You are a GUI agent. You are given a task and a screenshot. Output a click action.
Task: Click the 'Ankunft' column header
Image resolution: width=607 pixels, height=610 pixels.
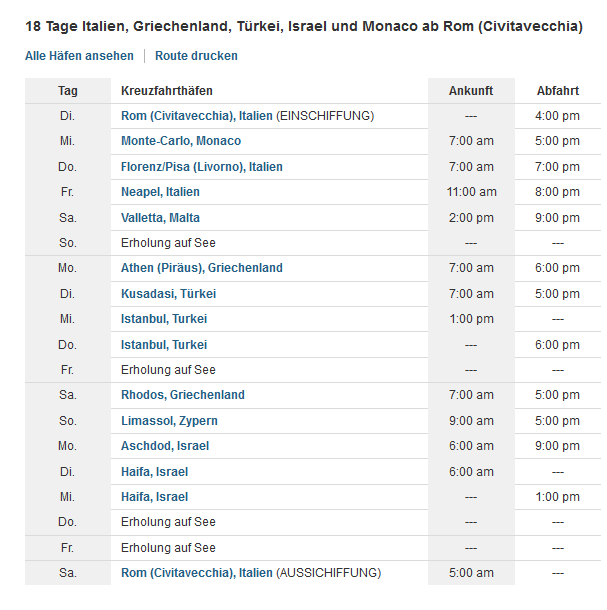point(471,91)
